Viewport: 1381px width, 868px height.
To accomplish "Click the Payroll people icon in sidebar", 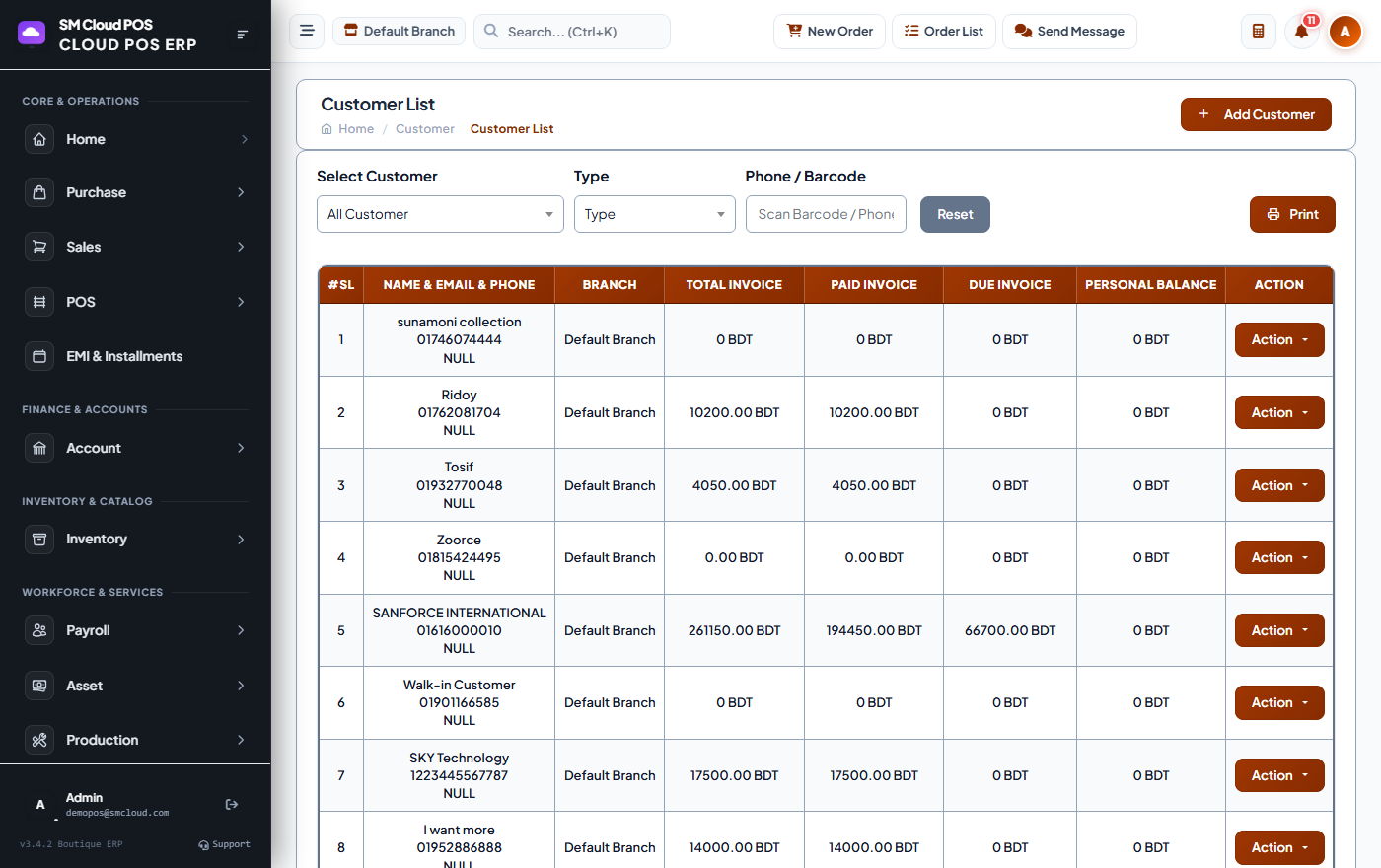I will pos(39,630).
